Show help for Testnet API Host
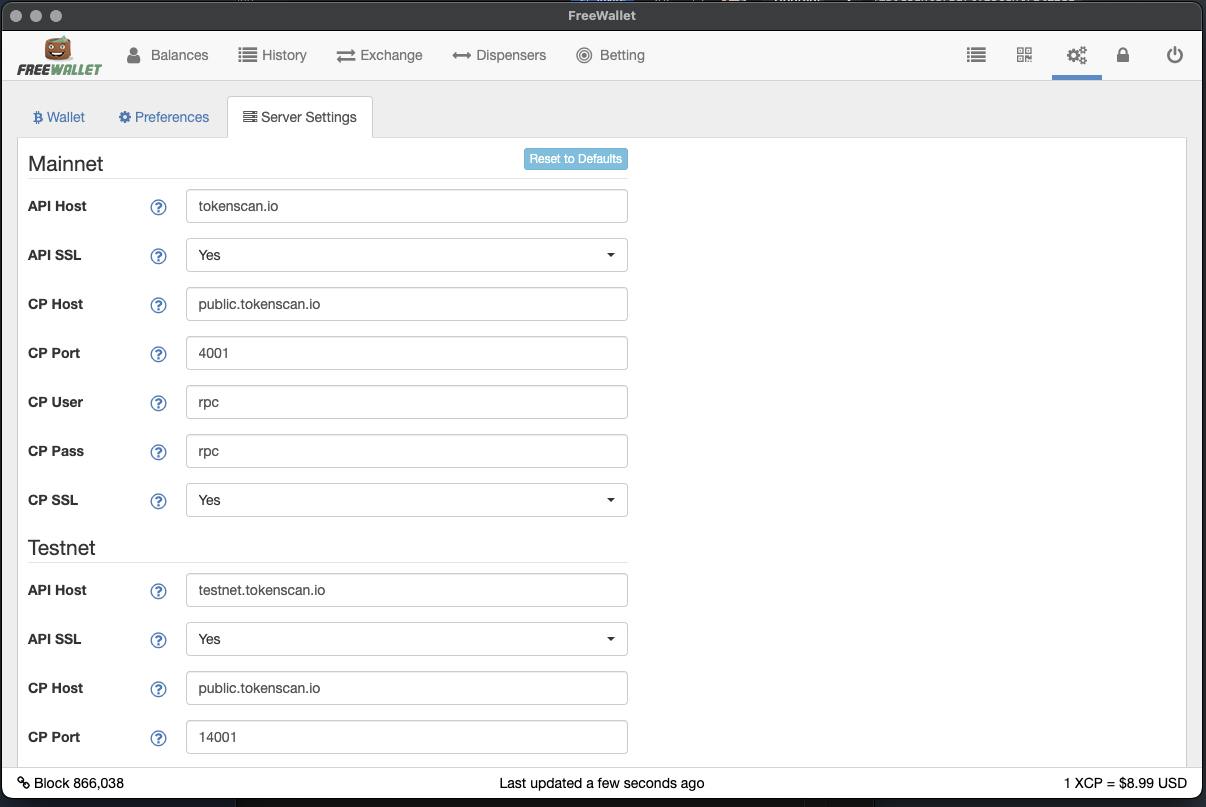1206x807 pixels. (158, 591)
